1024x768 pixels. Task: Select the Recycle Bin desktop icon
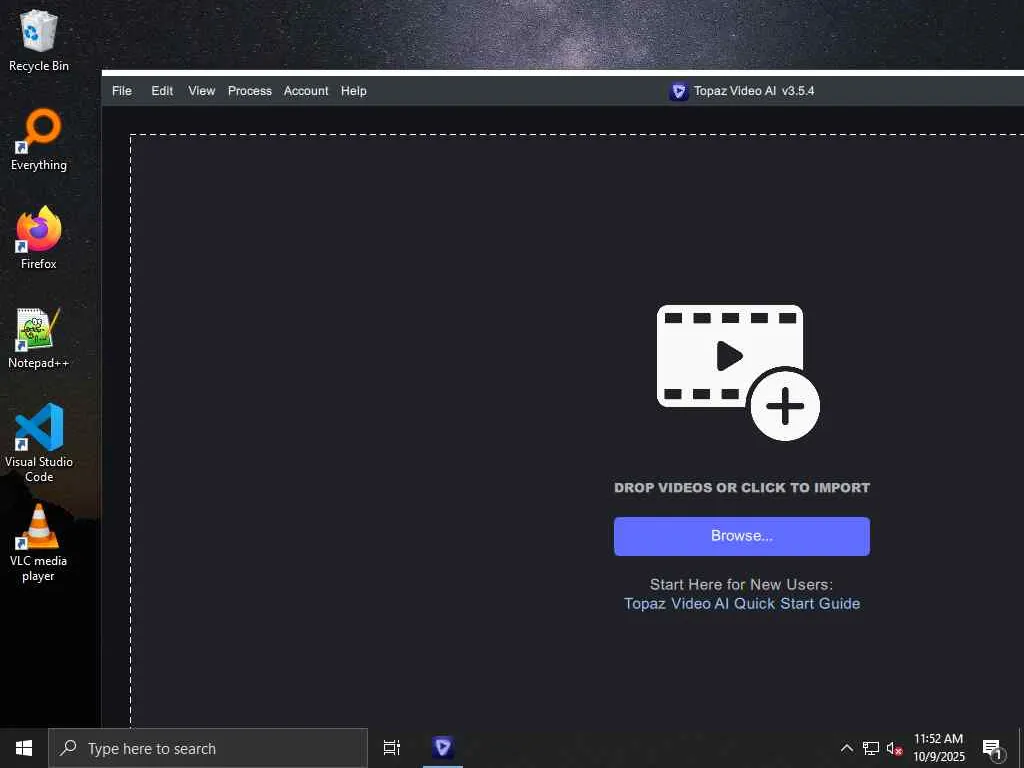(x=39, y=39)
